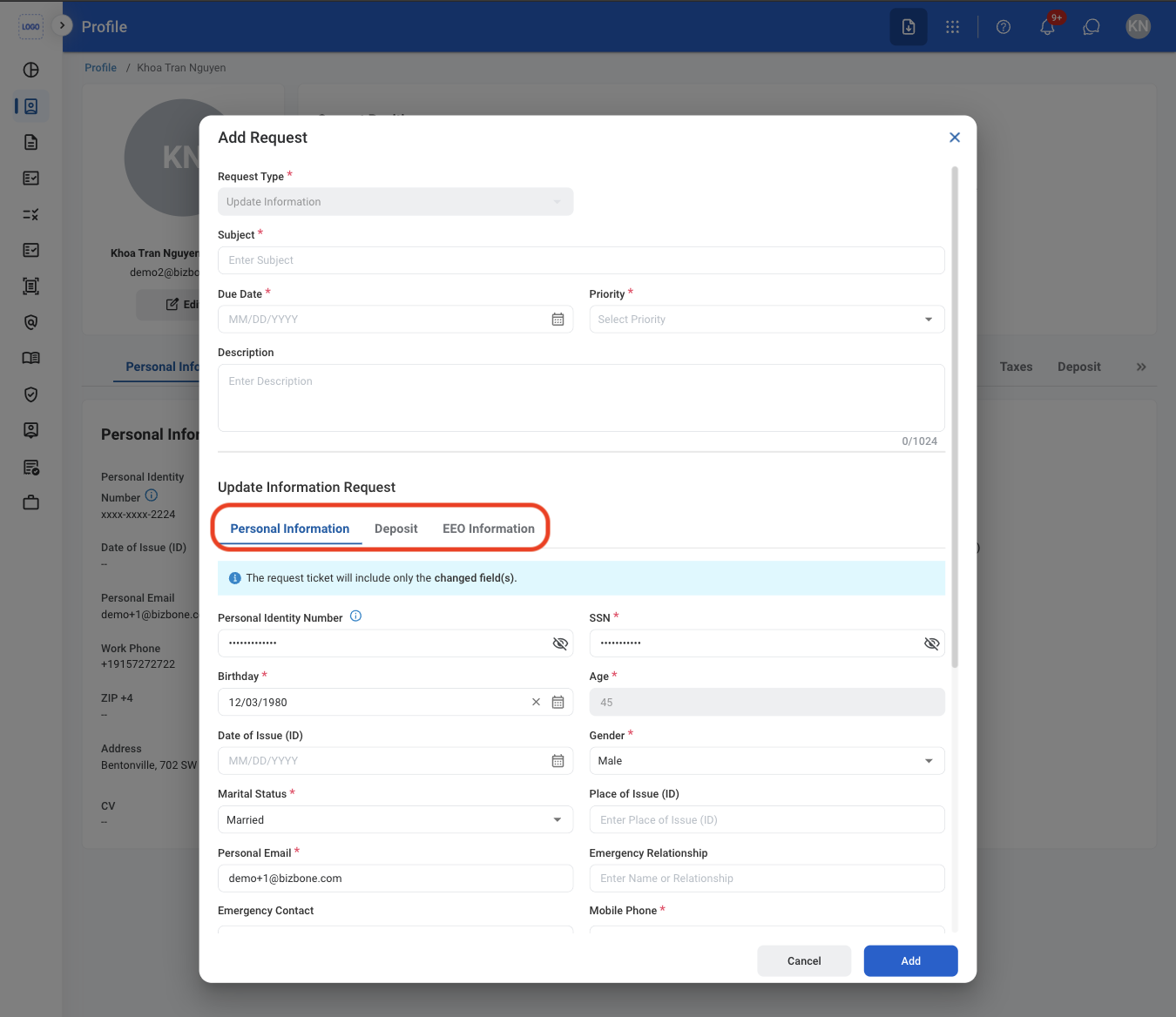1176x1017 pixels.
Task: Click the Add button
Action: click(911, 961)
